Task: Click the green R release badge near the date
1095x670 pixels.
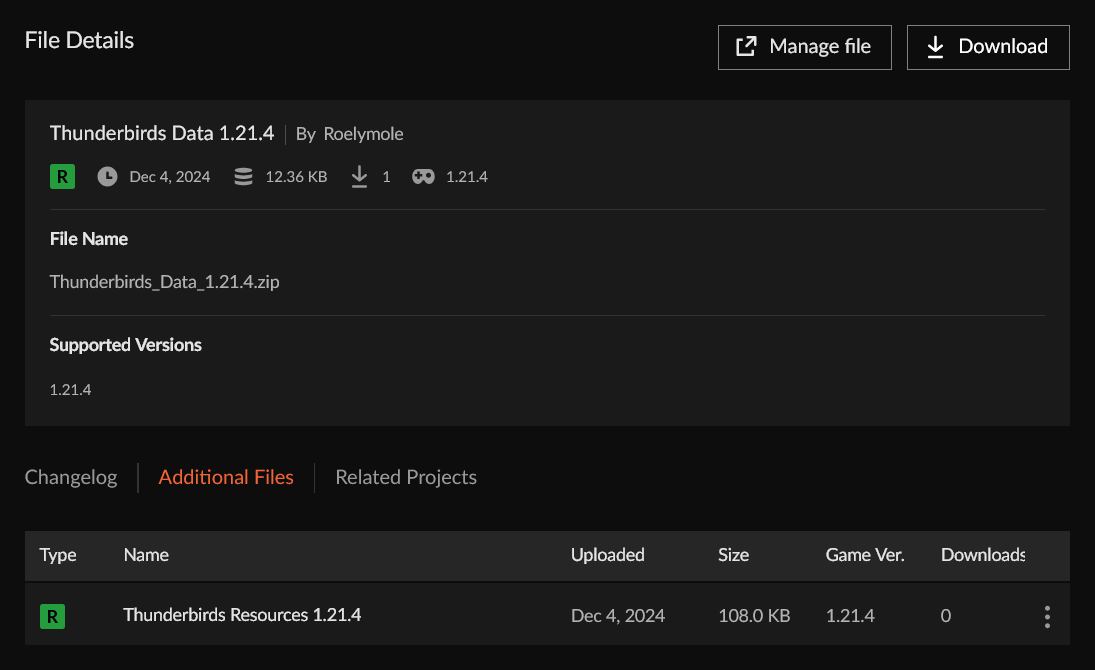Action: [x=62, y=177]
